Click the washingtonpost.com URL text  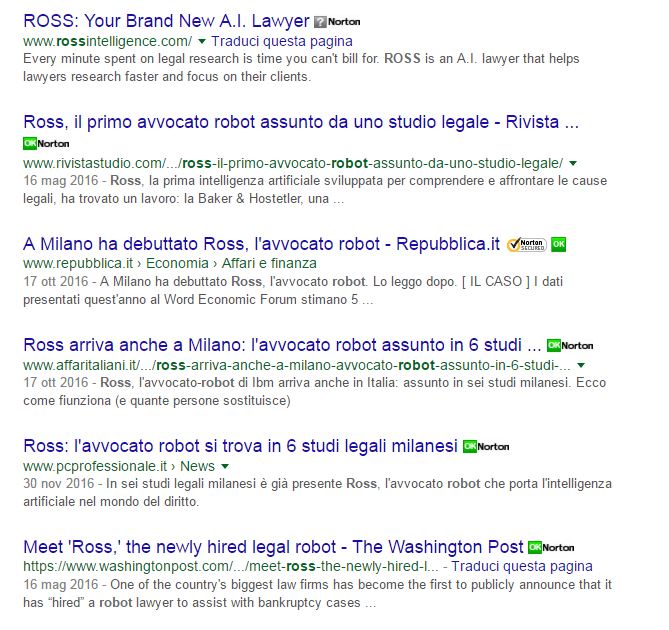230,566
